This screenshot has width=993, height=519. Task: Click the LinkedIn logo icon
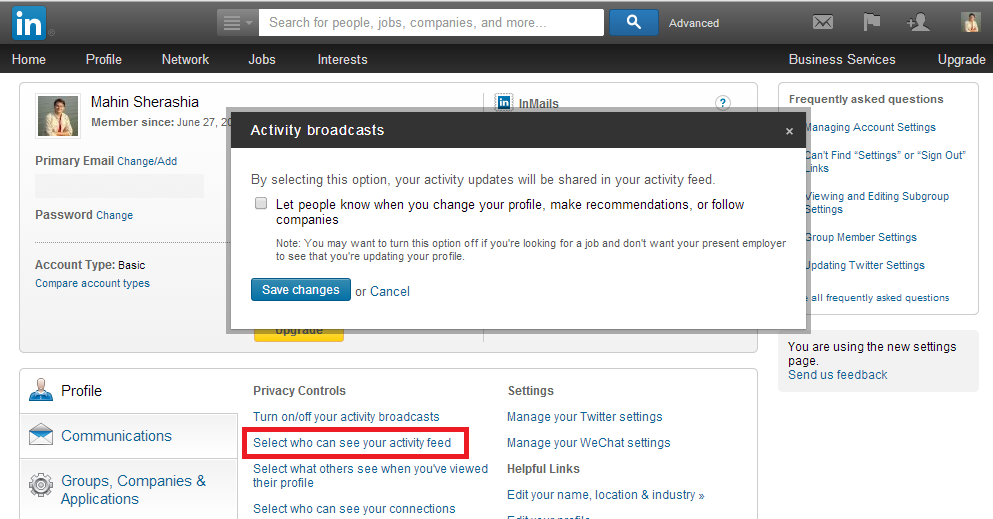click(28, 23)
